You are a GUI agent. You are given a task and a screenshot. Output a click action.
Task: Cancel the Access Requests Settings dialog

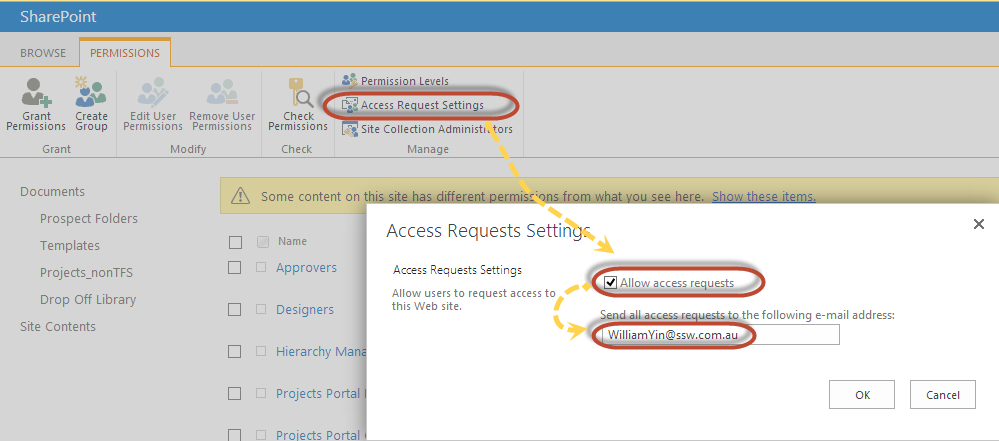(943, 395)
